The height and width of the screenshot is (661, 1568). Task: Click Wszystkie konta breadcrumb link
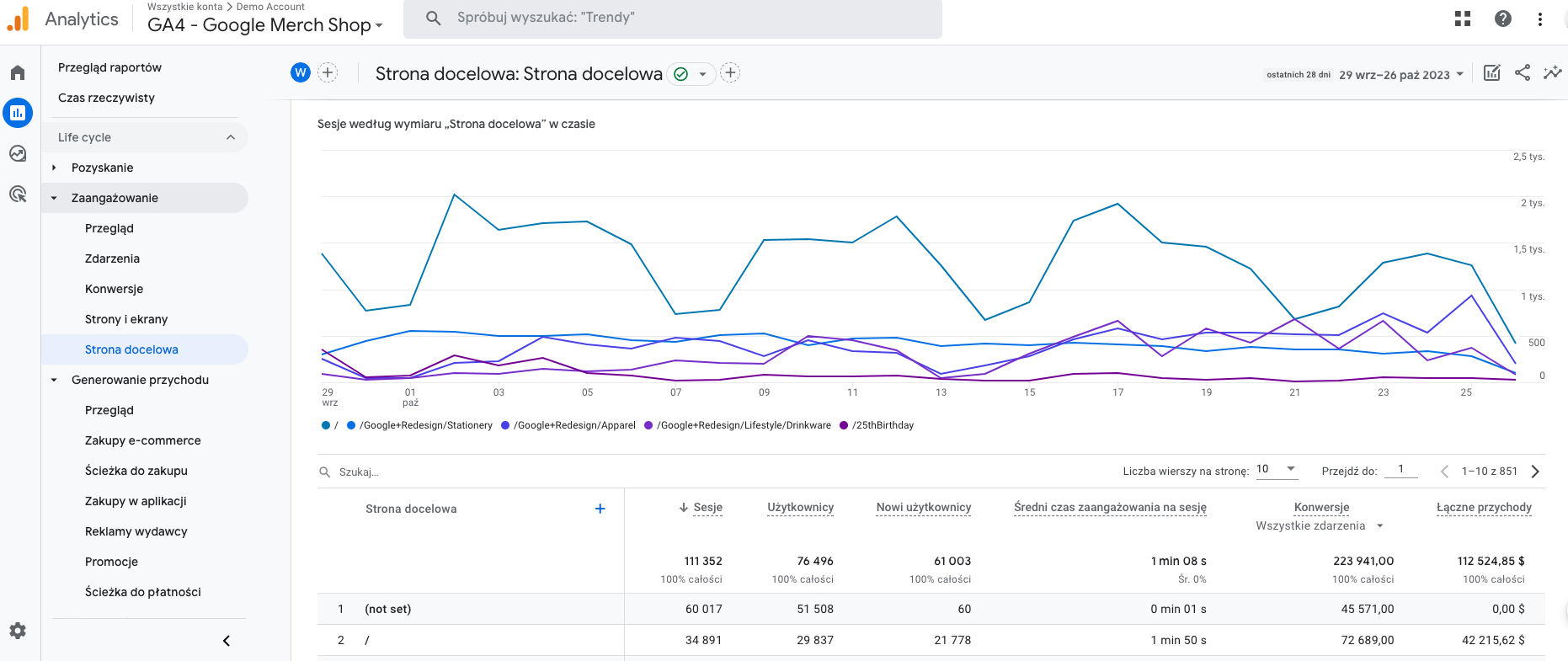184,7
